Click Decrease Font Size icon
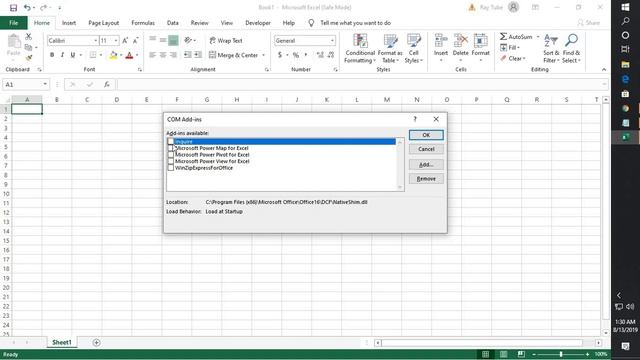 pyautogui.click(x=135, y=40)
